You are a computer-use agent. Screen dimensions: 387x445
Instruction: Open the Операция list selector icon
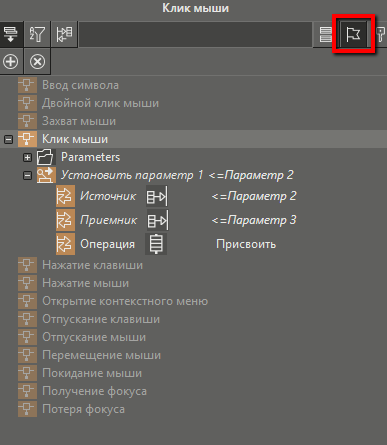(x=156, y=244)
